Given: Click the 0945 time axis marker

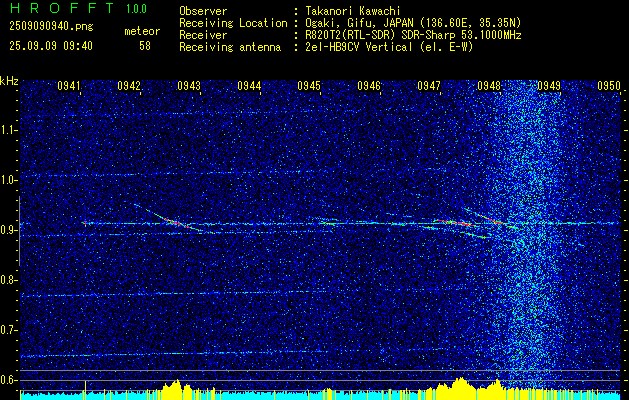Looking at the screenshot, I should pos(309,85).
